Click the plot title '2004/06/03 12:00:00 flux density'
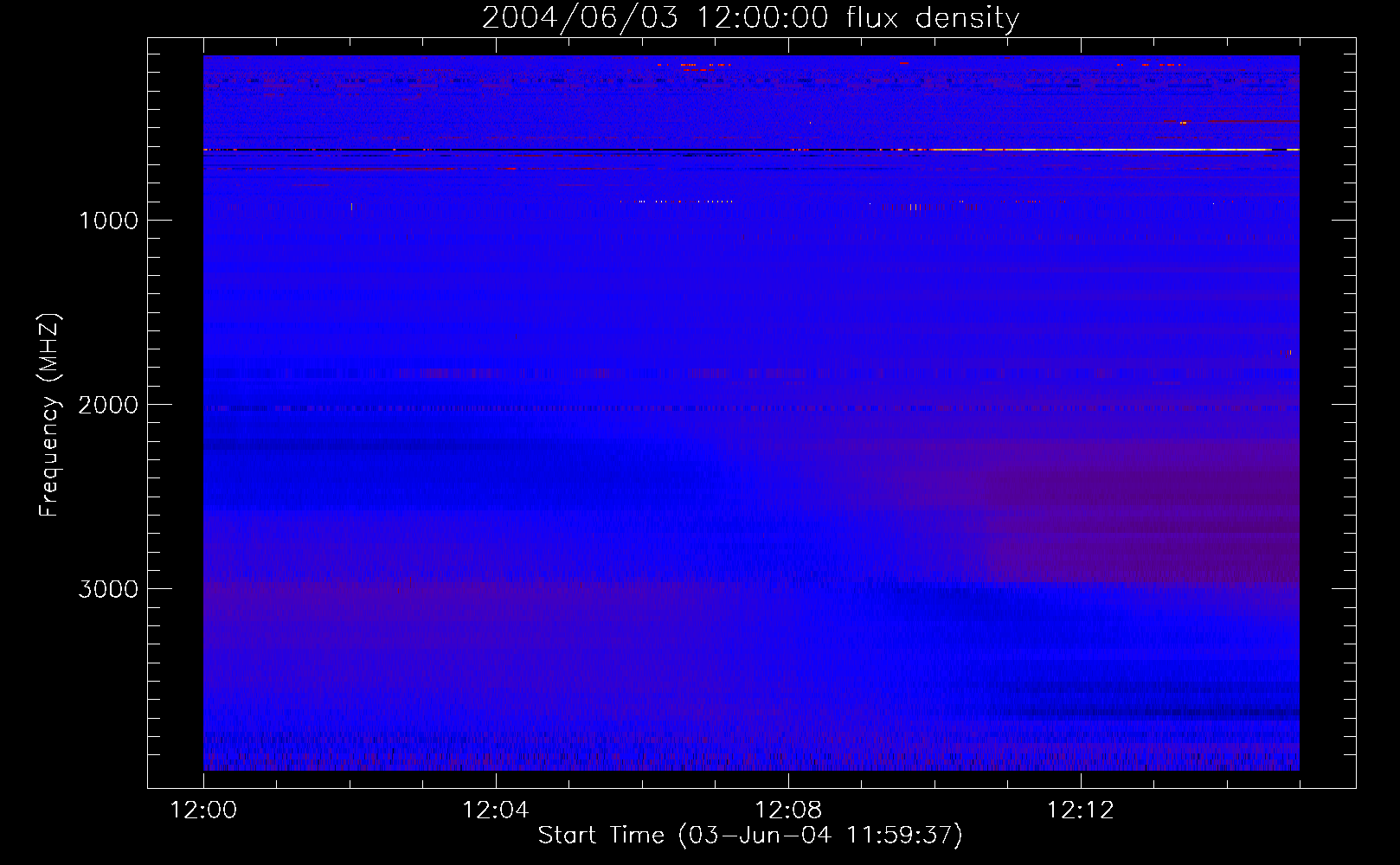Screen dimensions: 1400x865 tap(750, 17)
